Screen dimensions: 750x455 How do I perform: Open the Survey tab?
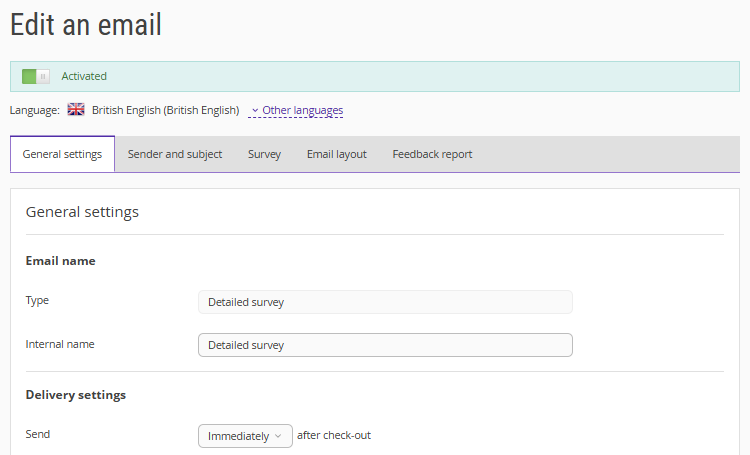click(264, 154)
